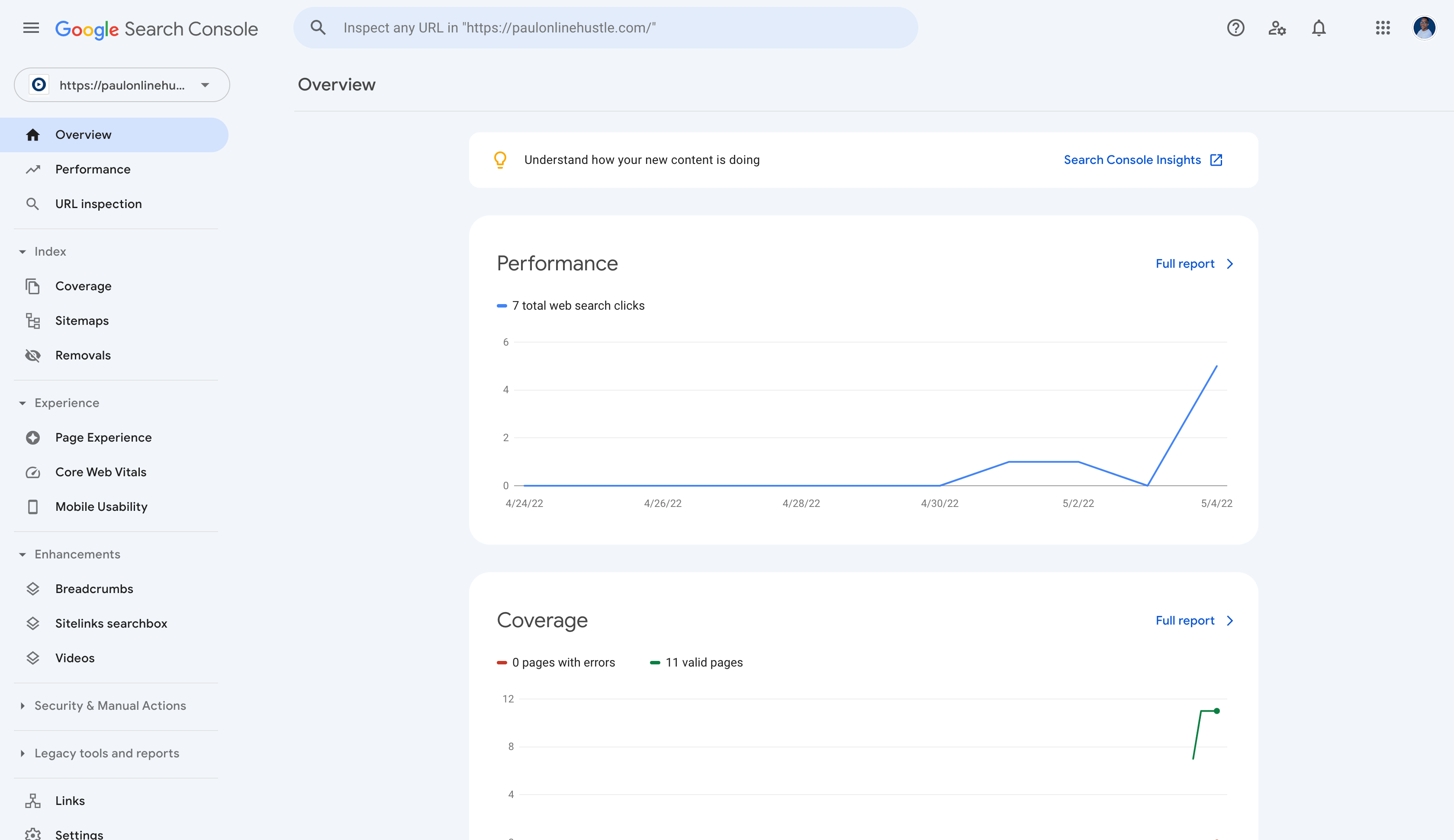Click the green endpoint on the Coverage chart

1216,711
